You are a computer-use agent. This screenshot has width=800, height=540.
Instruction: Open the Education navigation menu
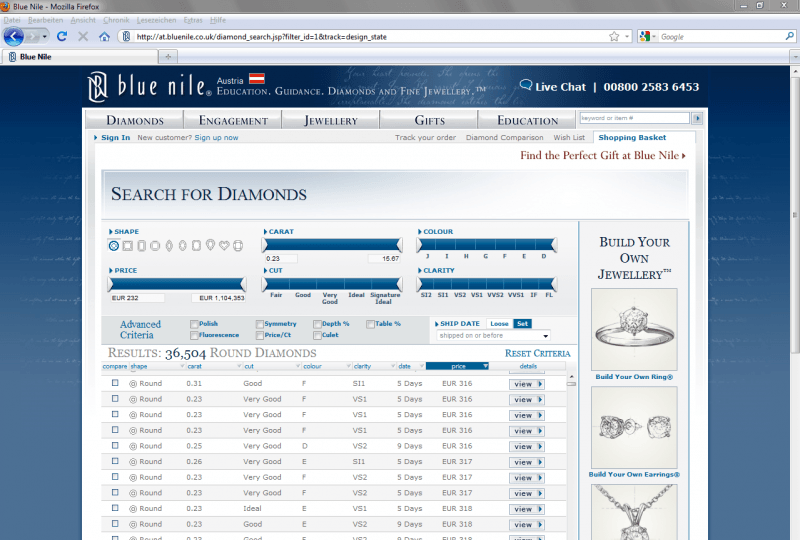coord(528,120)
